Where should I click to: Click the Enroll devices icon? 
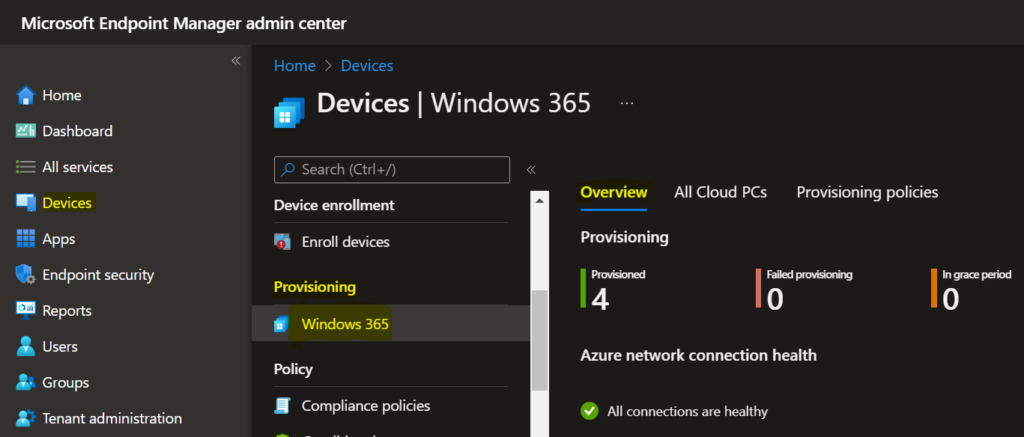click(282, 242)
